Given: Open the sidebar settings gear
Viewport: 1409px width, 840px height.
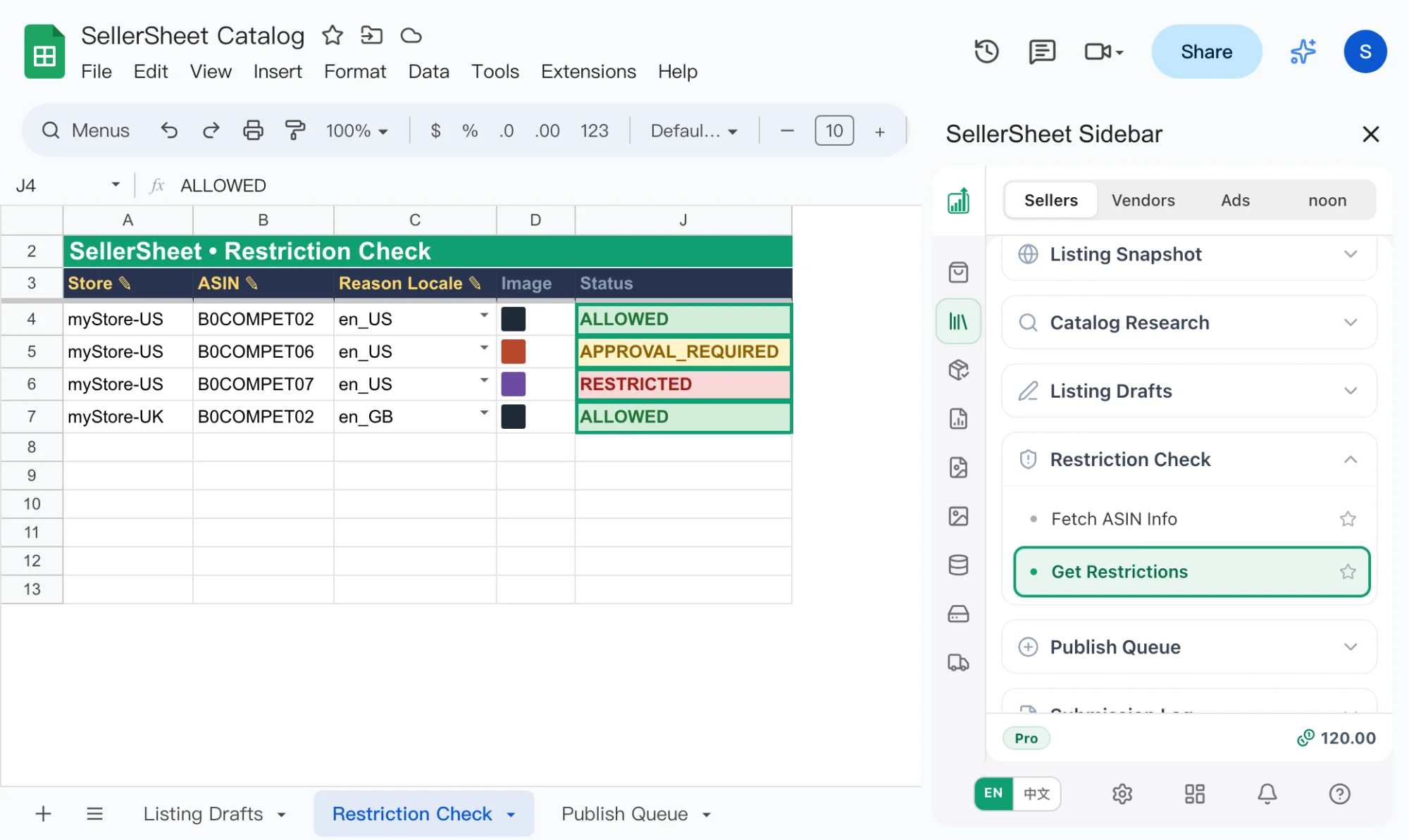Looking at the screenshot, I should [1122, 794].
